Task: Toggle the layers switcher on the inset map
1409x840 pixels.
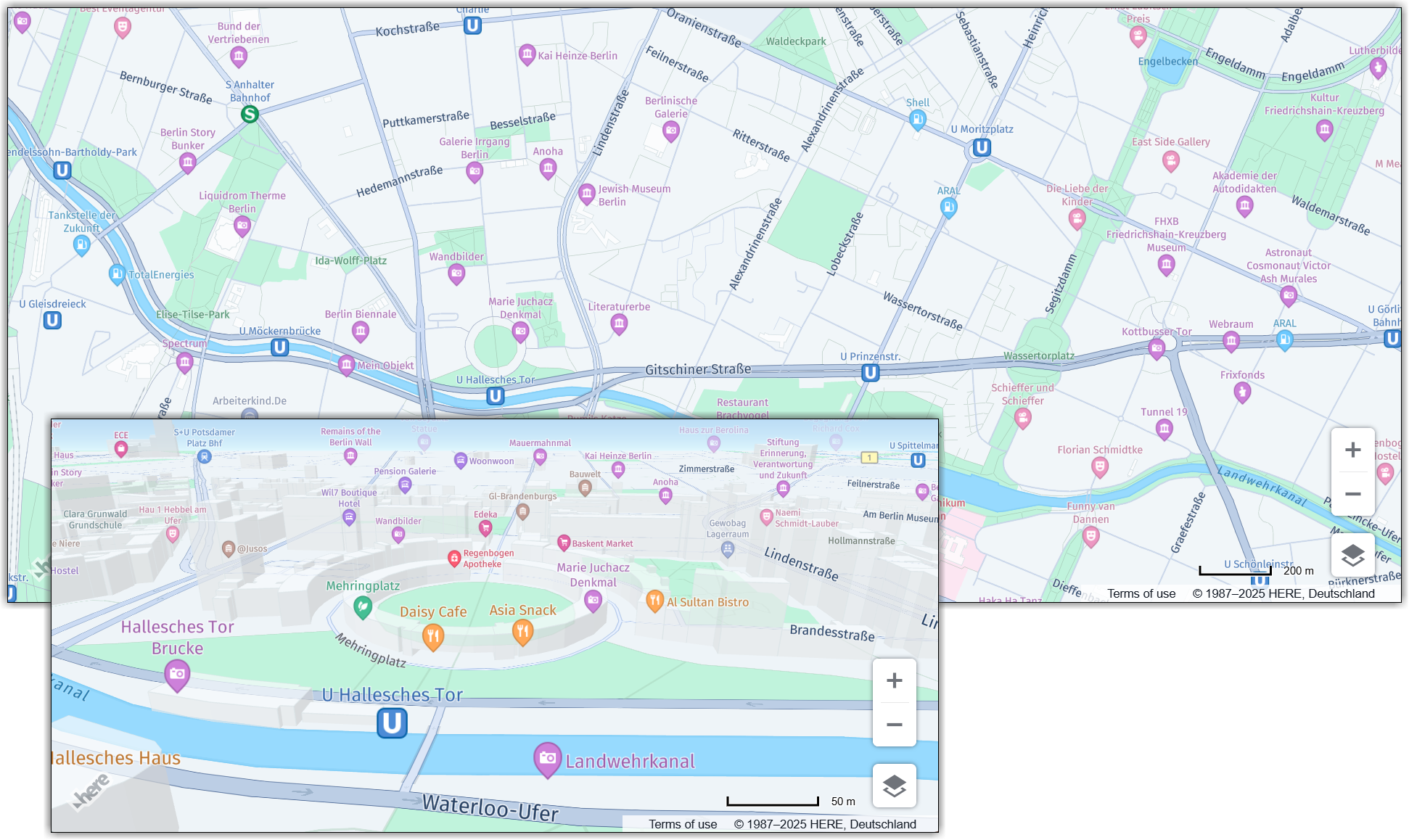Action: click(x=894, y=785)
